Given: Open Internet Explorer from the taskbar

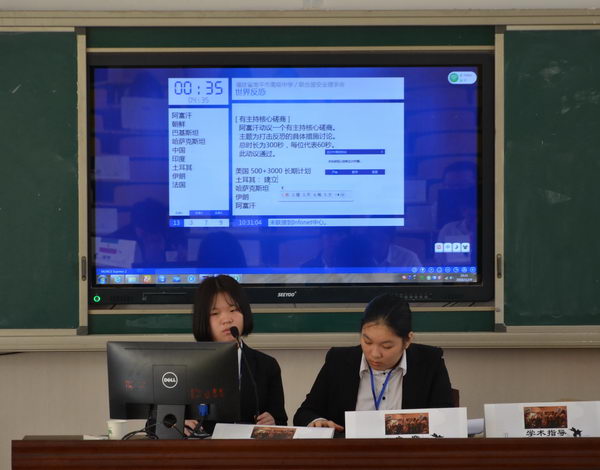Looking at the screenshot, I should pyautogui.click(x=117, y=279).
